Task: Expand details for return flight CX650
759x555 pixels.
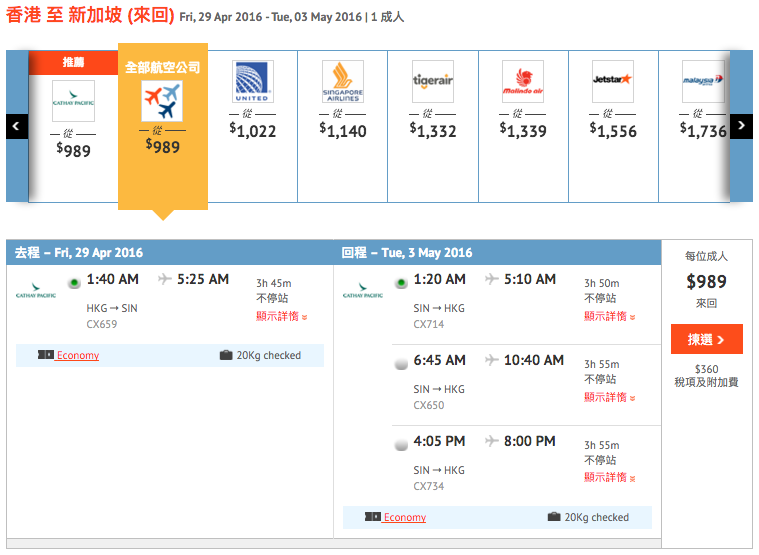Action: [609, 397]
